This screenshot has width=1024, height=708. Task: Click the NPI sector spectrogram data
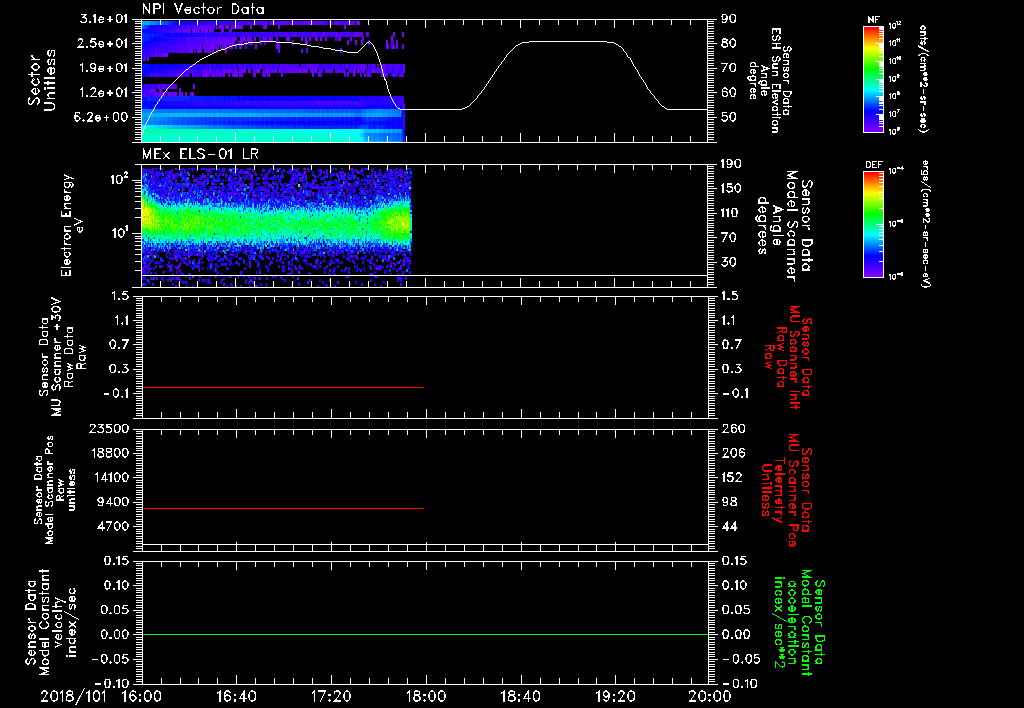coord(273,81)
